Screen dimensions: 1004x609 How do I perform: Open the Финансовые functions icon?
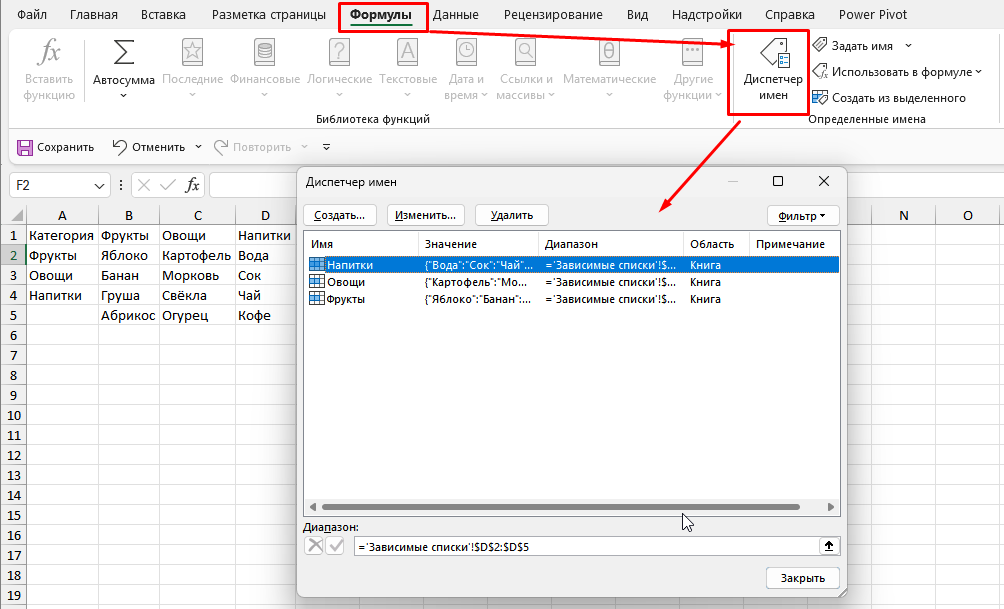pos(264,54)
